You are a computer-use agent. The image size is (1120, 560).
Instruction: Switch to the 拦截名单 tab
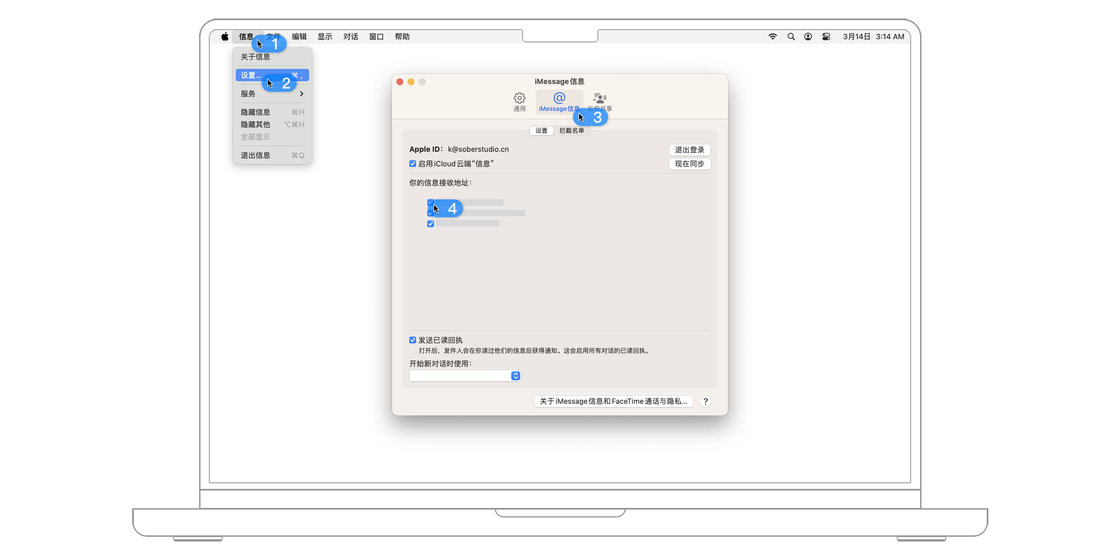572,131
